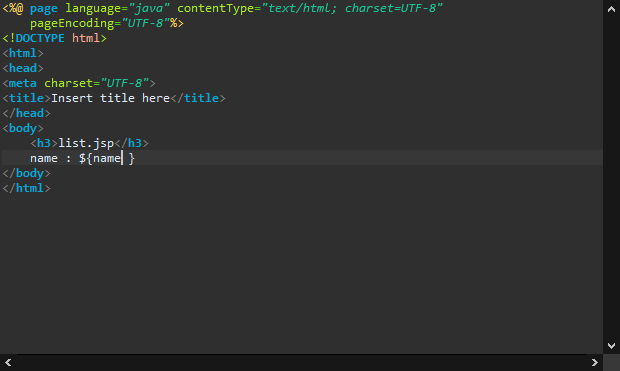Place cursor in 'language="java"' attribute
Screen dimensions: 620x371
117,8
